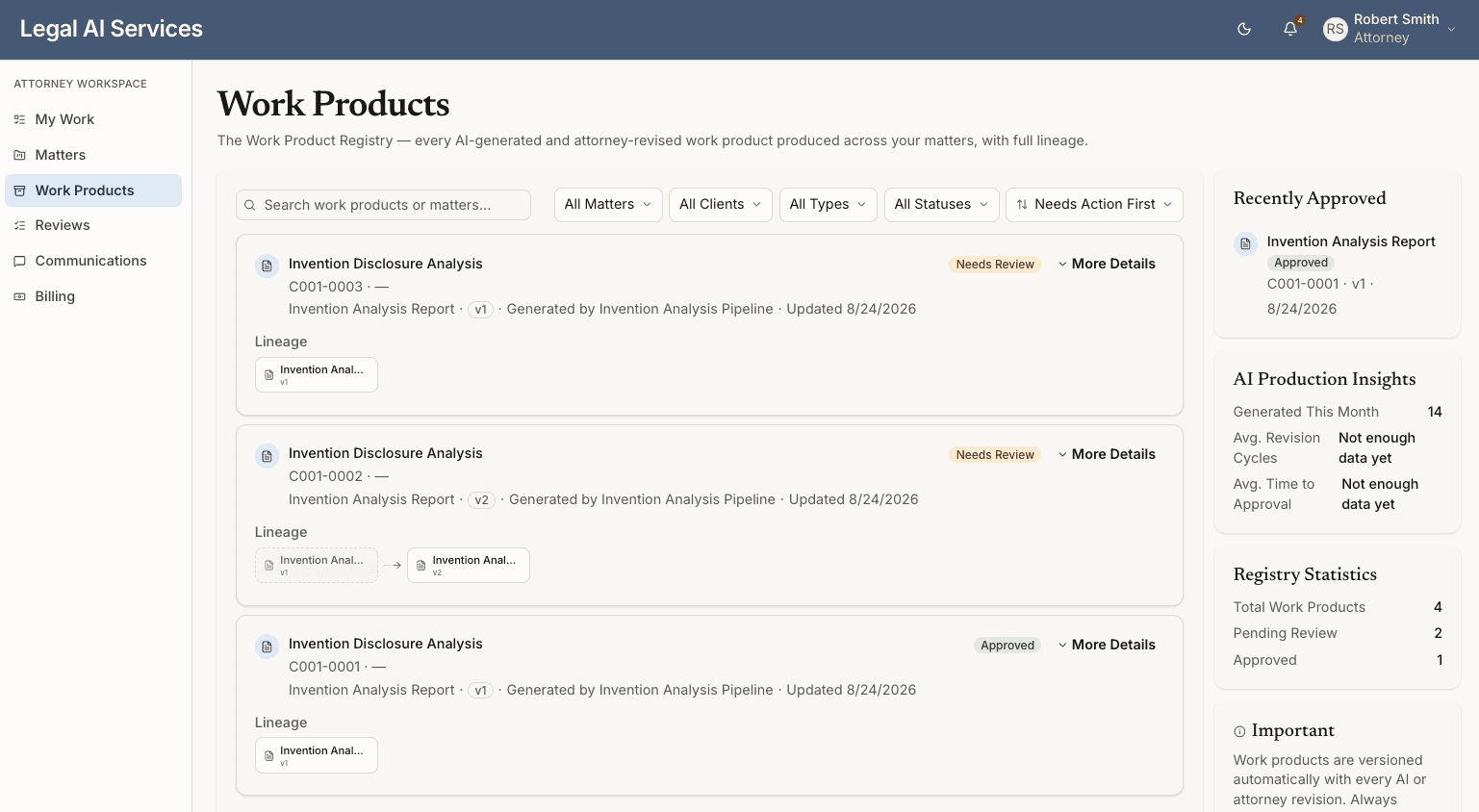1479x812 pixels.
Task: Open the All Statuses filter dropdown
Action: 941,205
